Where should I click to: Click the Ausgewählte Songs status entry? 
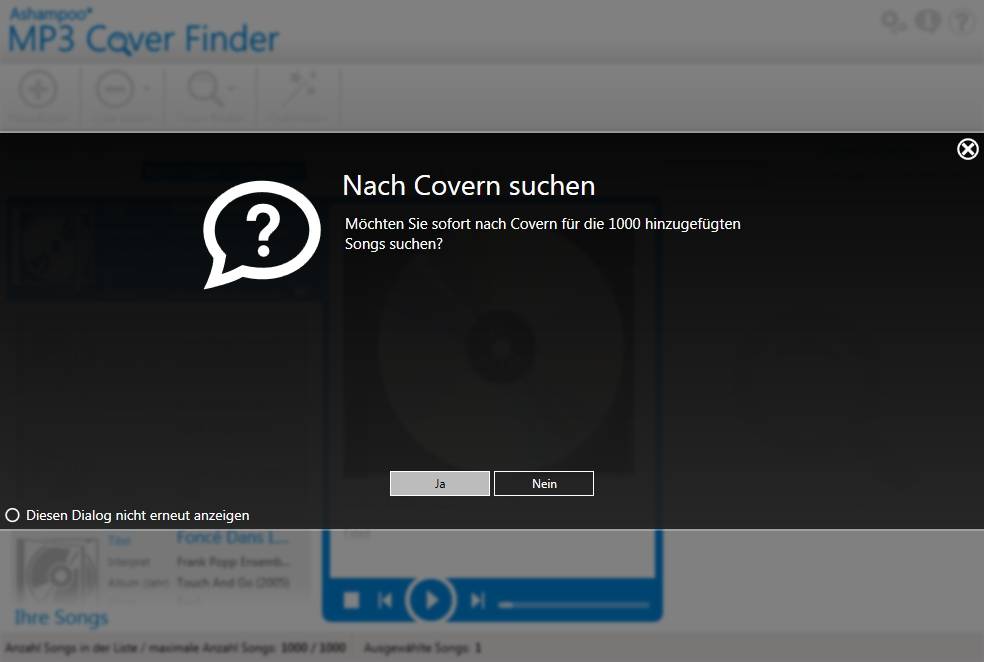click(x=422, y=648)
